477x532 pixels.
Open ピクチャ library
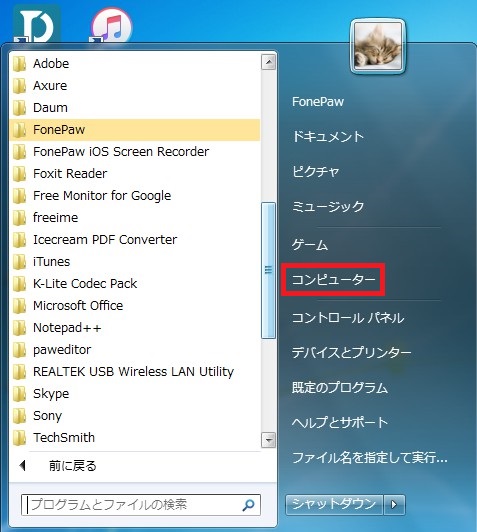[315, 171]
